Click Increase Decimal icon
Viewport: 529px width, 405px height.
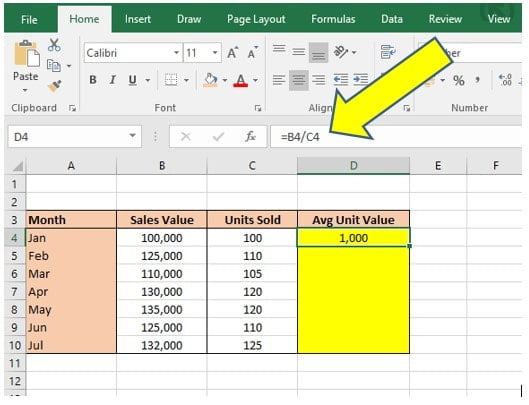pyautogui.click(x=505, y=80)
